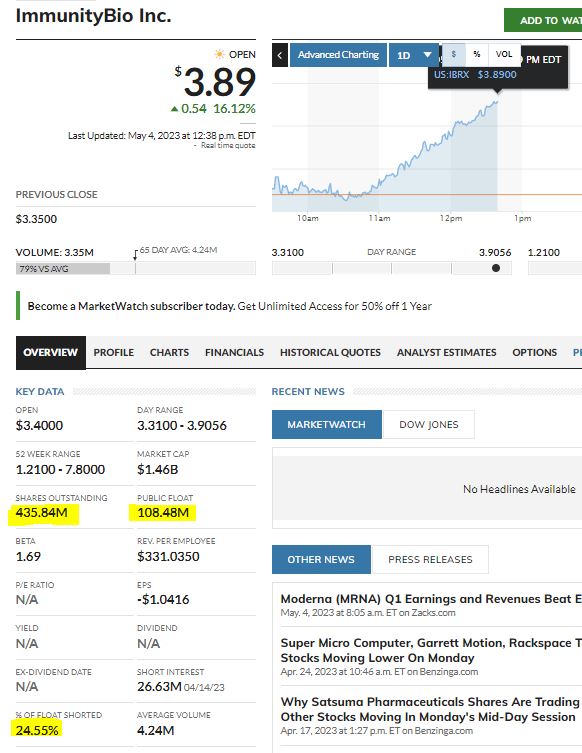582x753 pixels.
Task: Click rev. per employee $331.0350
Action: click(x=168, y=556)
